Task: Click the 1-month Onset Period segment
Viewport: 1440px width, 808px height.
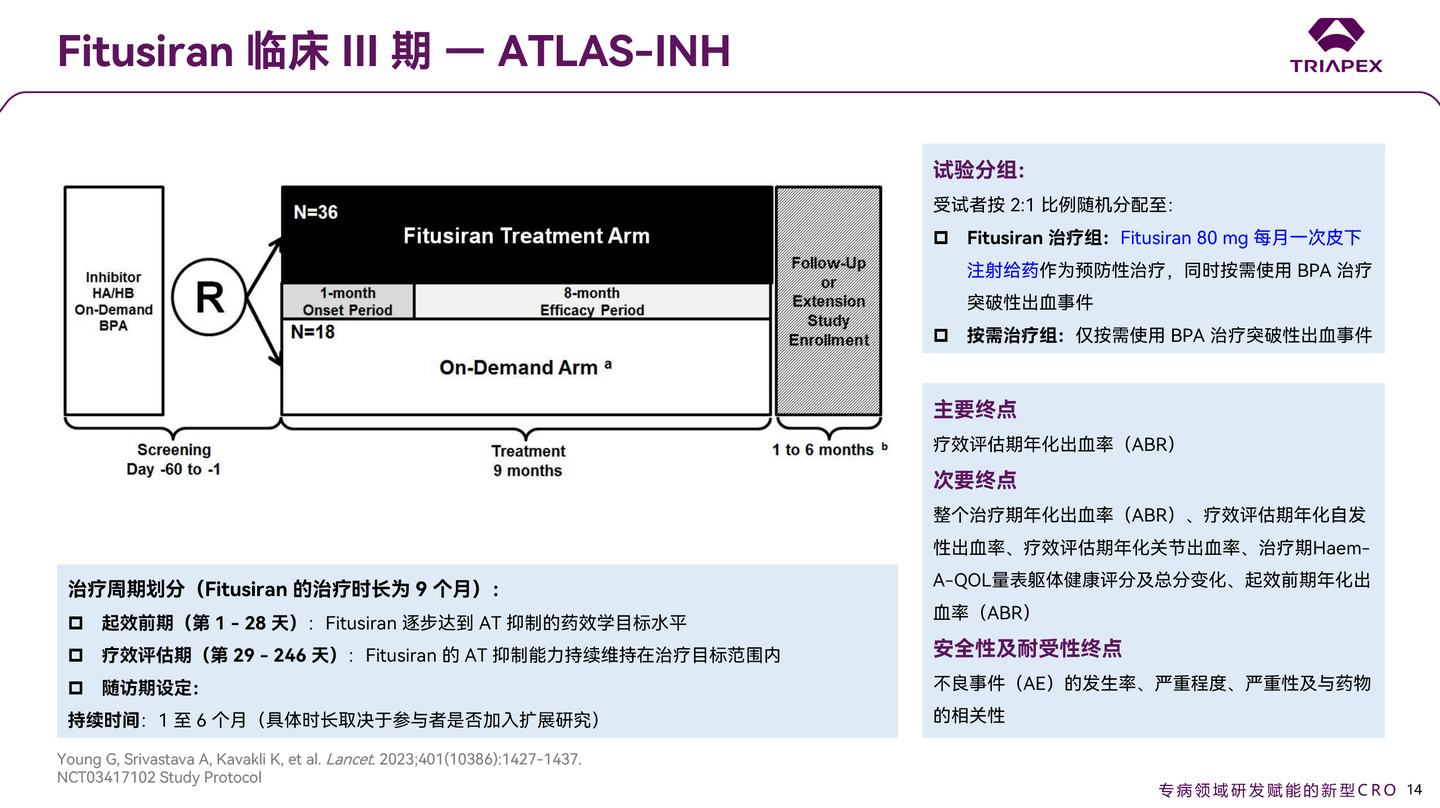Action: click(348, 300)
